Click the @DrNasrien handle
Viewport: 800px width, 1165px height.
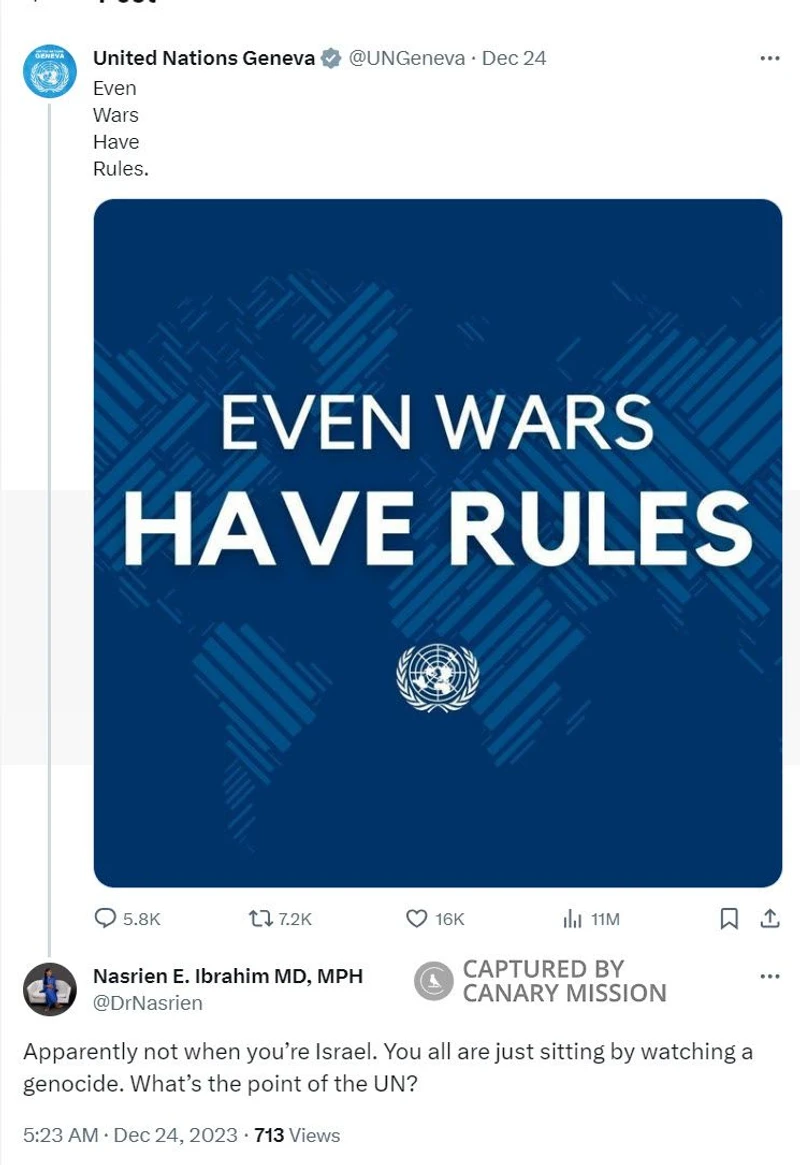(147, 1003)
